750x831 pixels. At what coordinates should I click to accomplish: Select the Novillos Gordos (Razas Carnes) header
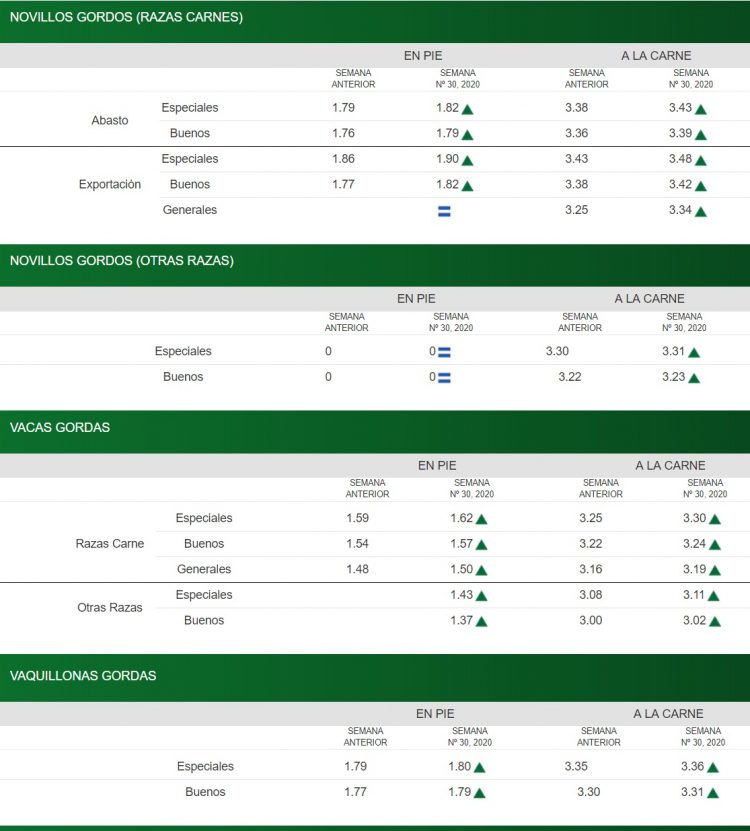coord(126,17)
